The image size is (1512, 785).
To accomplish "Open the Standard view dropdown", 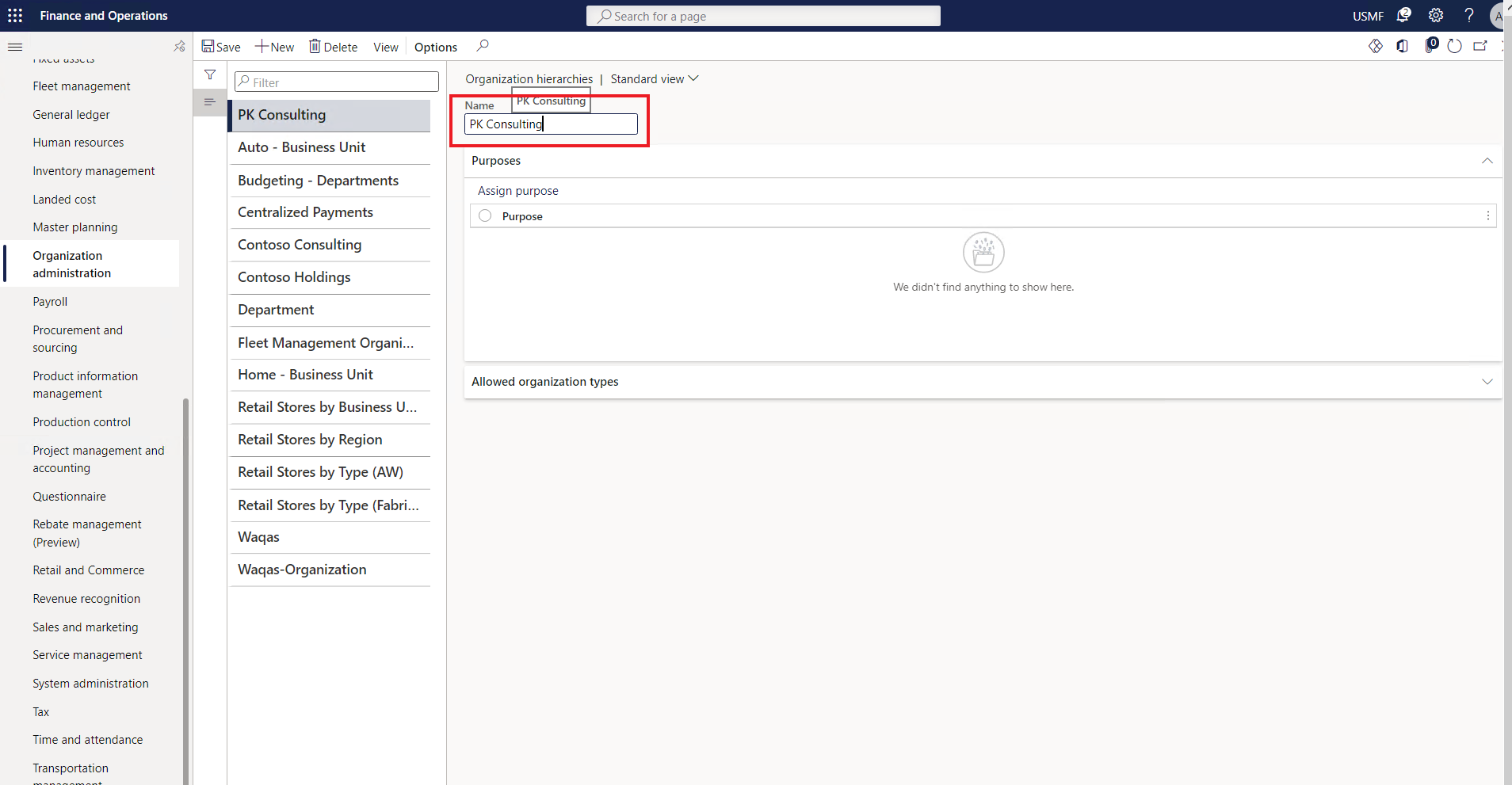I will 655,79.
